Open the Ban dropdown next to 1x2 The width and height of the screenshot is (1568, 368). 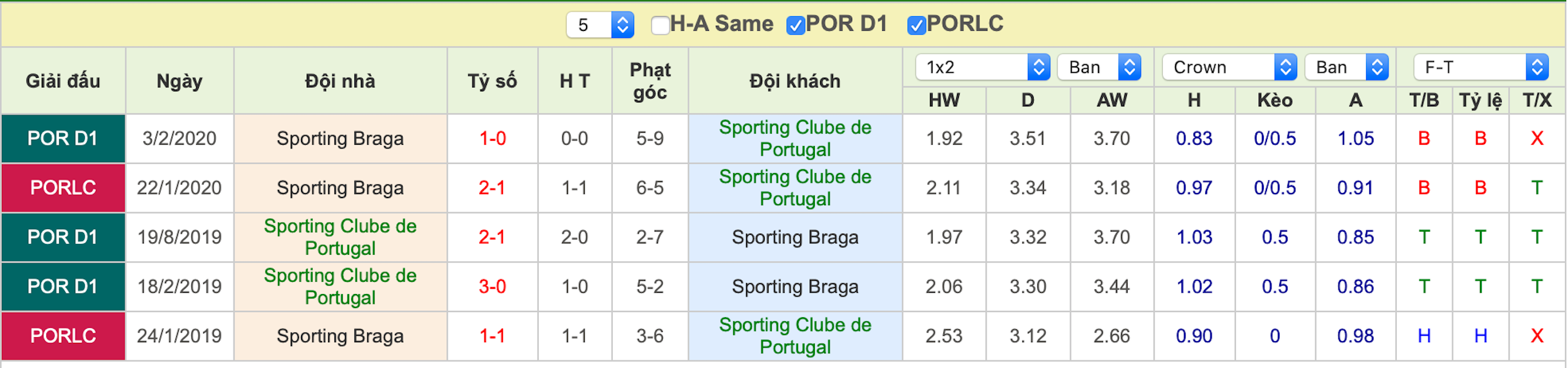(x=1099, y=67)
